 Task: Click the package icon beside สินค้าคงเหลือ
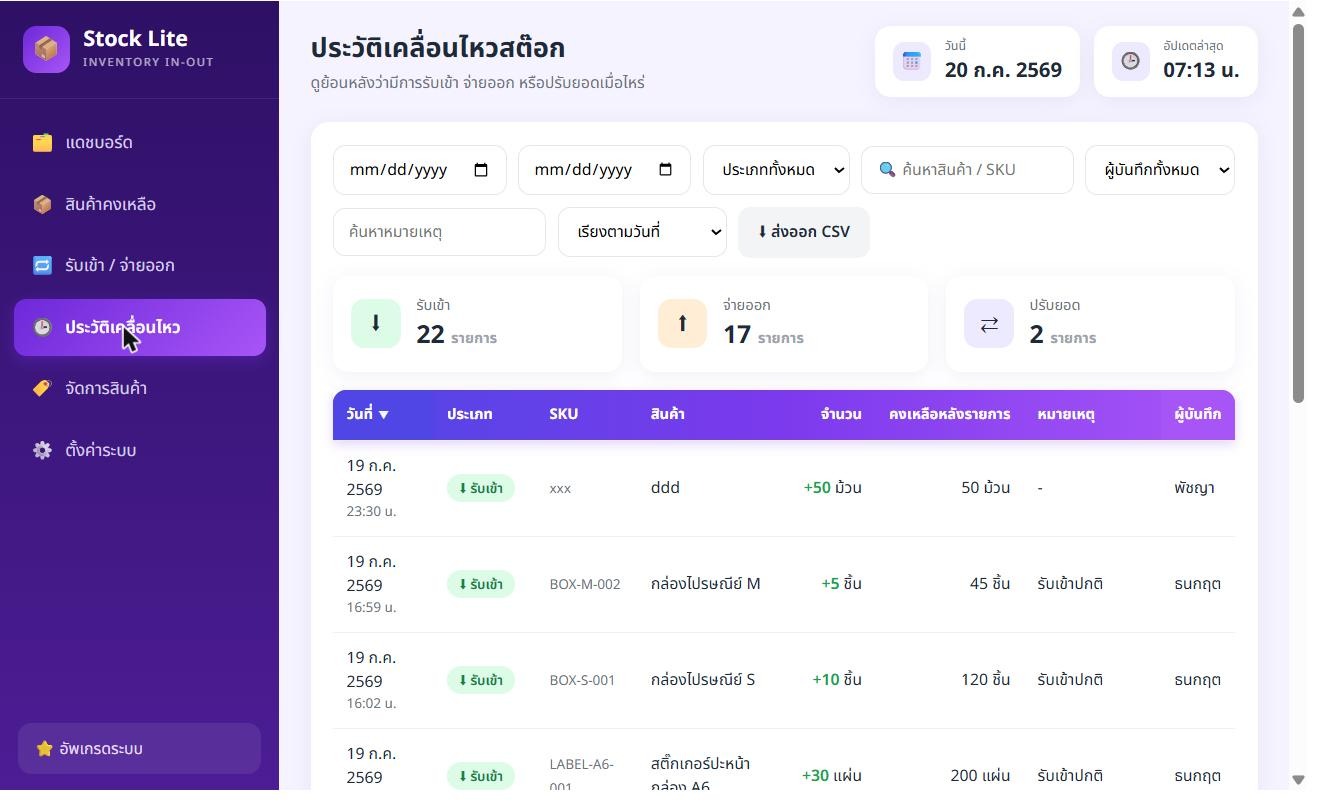pos(42,204)
